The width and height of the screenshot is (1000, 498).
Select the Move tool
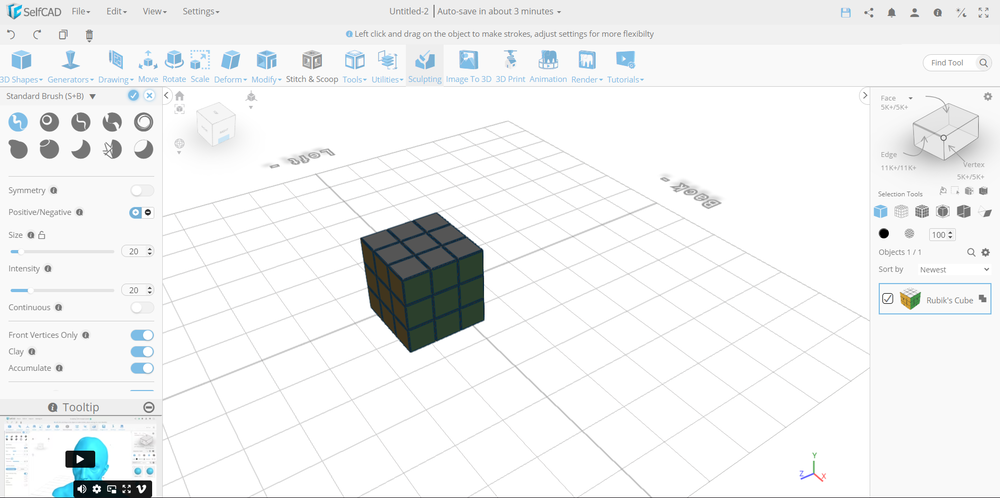point(148,66)
